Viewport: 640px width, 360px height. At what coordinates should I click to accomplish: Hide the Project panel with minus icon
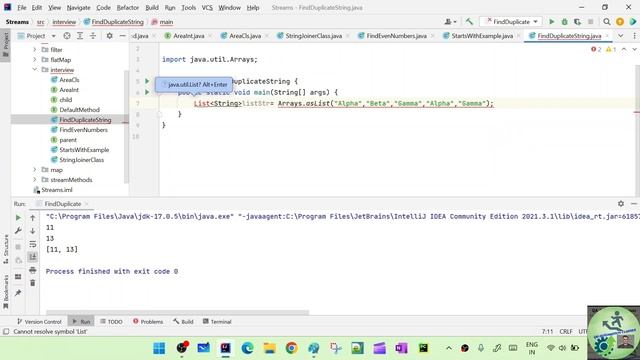point(122,36)
